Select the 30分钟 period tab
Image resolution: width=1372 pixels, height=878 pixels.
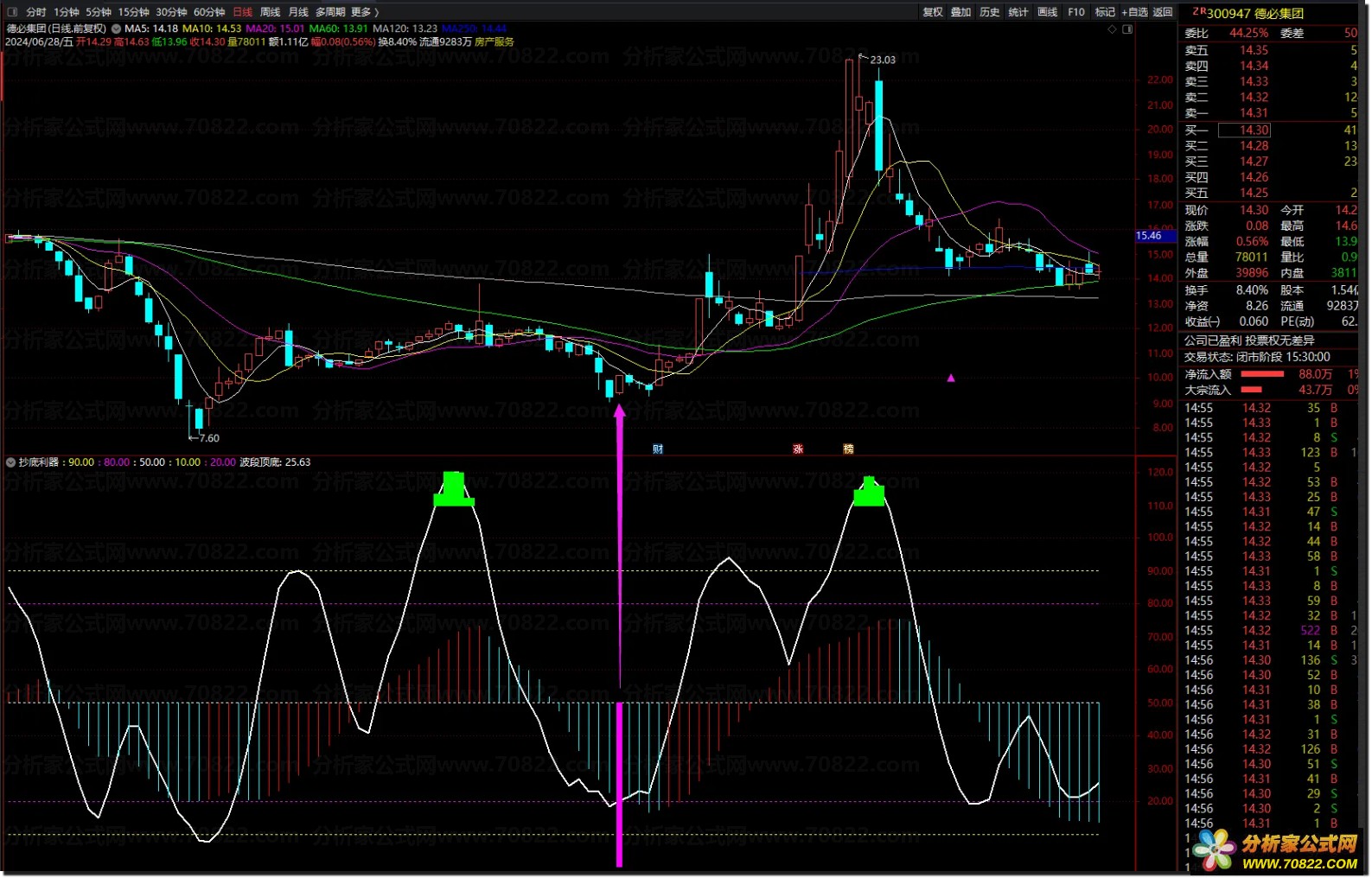(x=171, y=12)
